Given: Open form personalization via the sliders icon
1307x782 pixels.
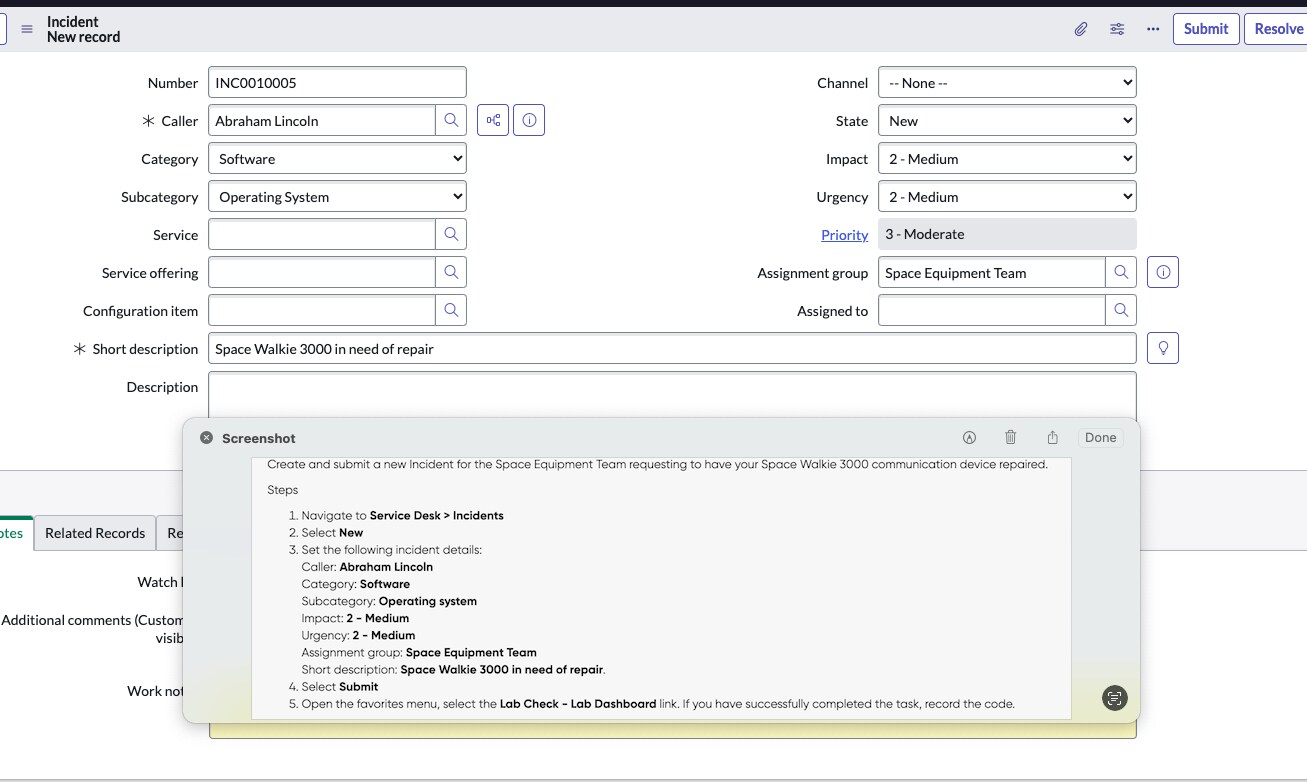Looking at the screenshot, I should coord(1116,29).
